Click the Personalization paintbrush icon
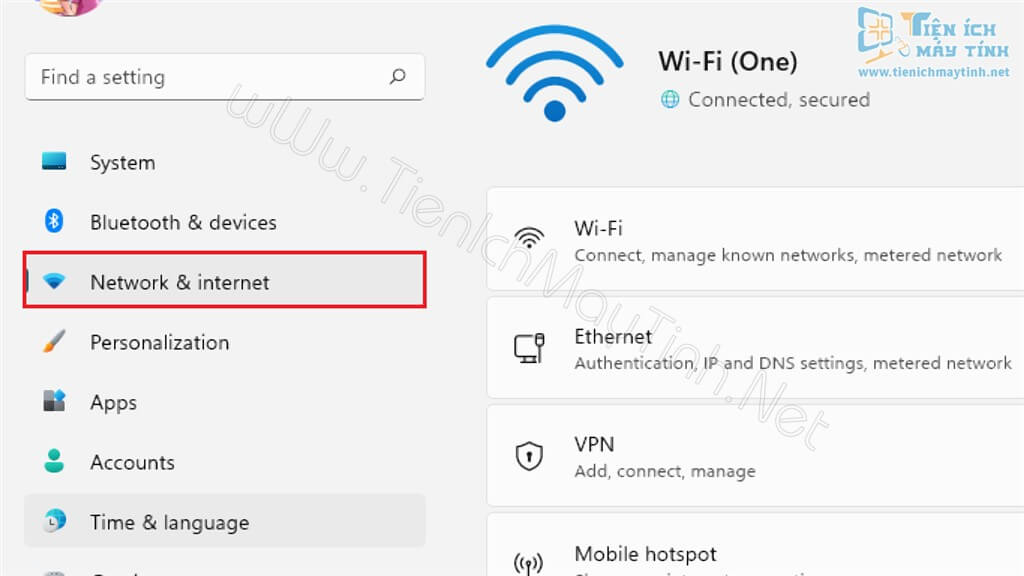 [x=54, y=342]
